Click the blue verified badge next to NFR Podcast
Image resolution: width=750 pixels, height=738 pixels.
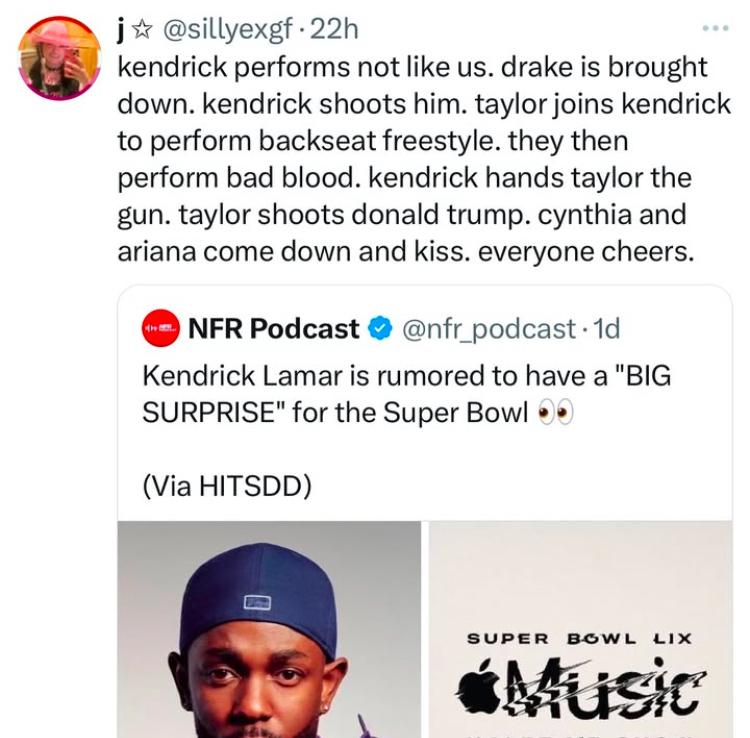click(x=380, y=329)
